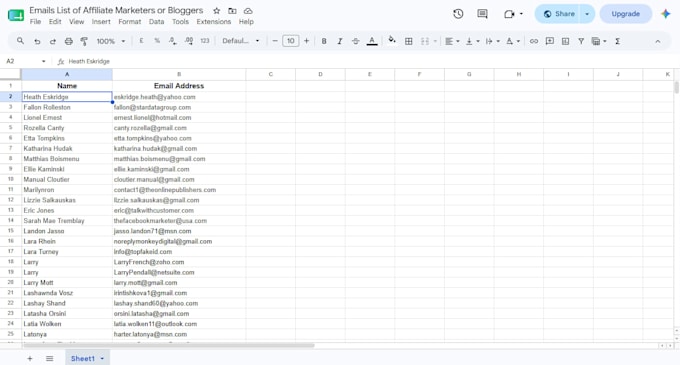Undo the last action
Screen dimensions: 680x365
[37, 41]
